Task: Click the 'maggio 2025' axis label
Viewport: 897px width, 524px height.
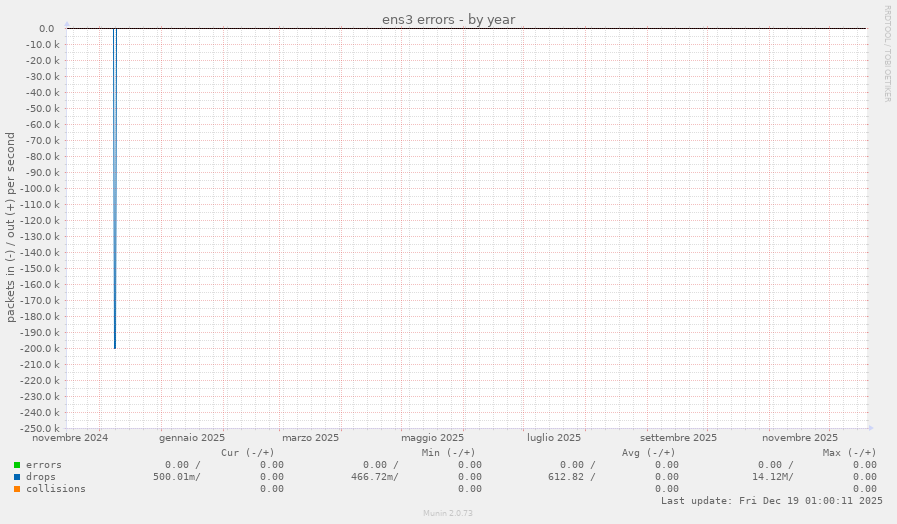Action: click(x=432, y=438)
